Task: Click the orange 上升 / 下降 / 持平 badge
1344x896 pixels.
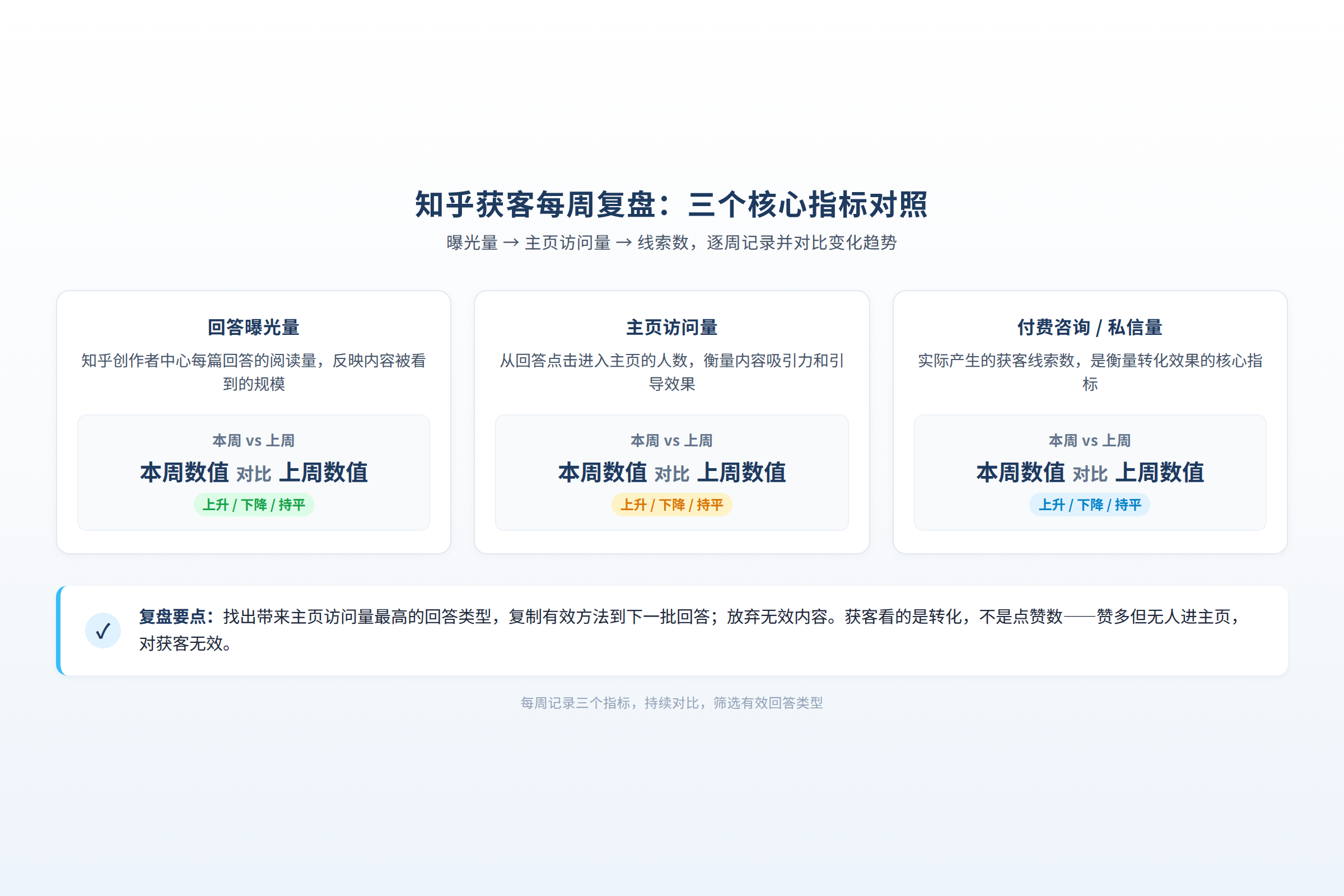Action: (x=672, y=505)
